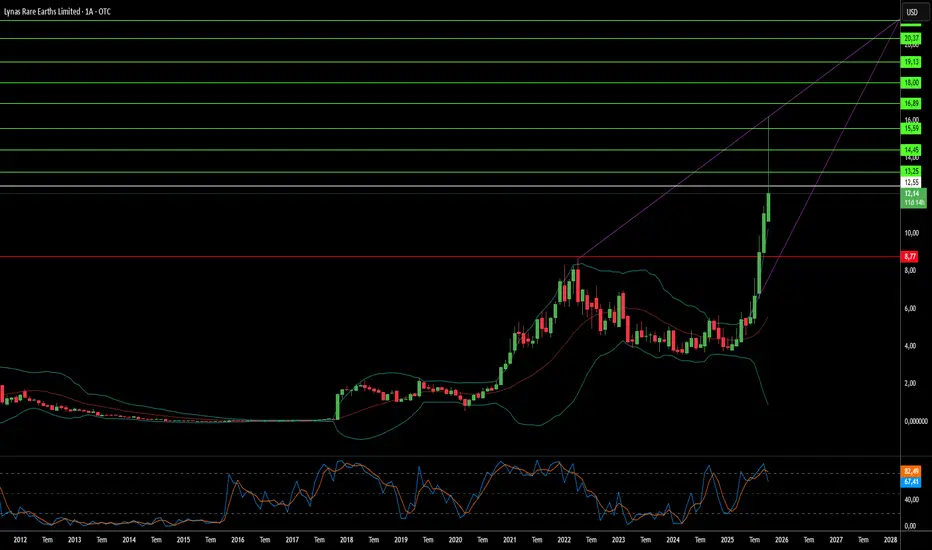Click the 2018 label on time axis
This screenshot has height=550, width=932.
[347, 540]
